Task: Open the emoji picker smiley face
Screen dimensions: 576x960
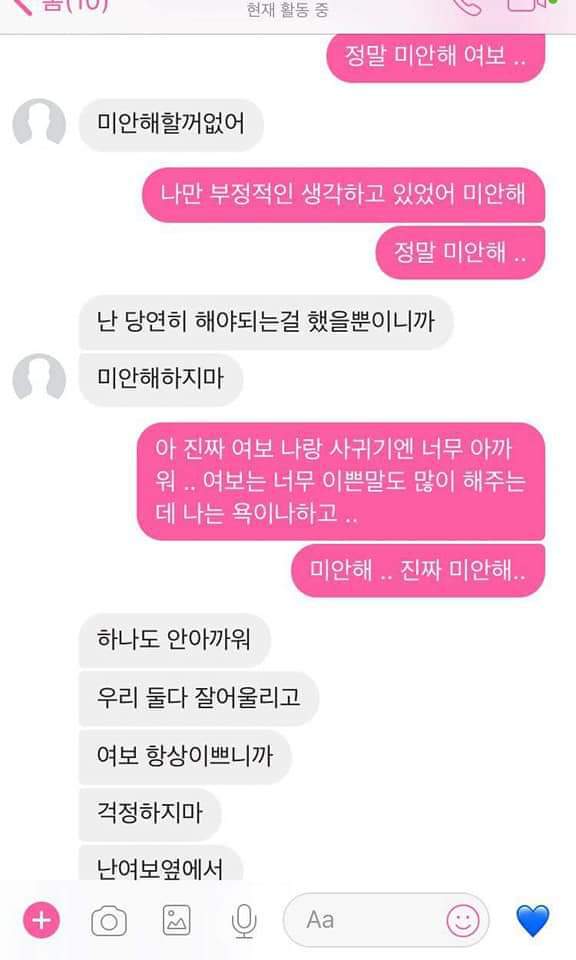Action: point(463,920)
